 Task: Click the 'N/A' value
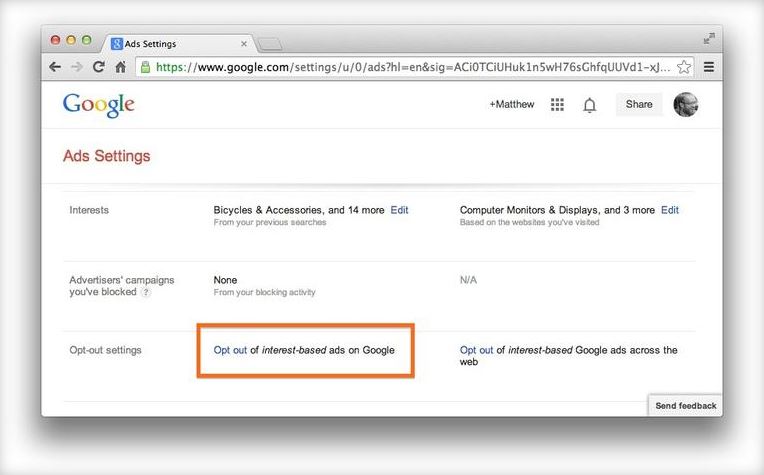(468, 280)
